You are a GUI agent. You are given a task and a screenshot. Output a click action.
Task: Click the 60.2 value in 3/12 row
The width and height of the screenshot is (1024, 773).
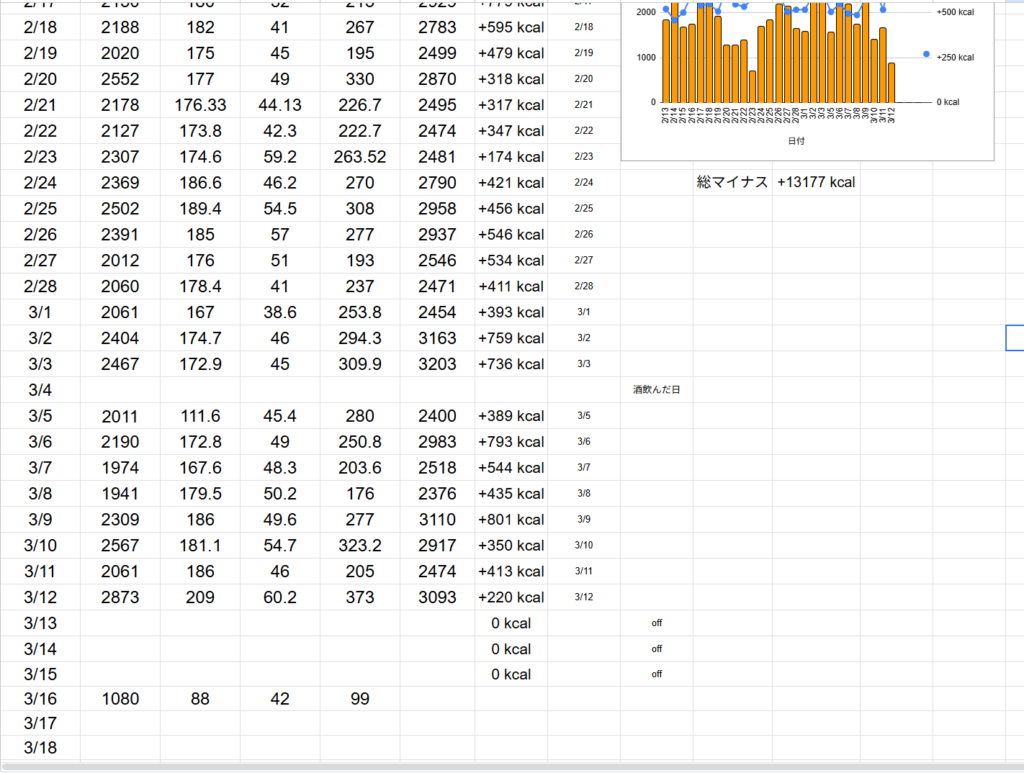click(x=280, y=597)
